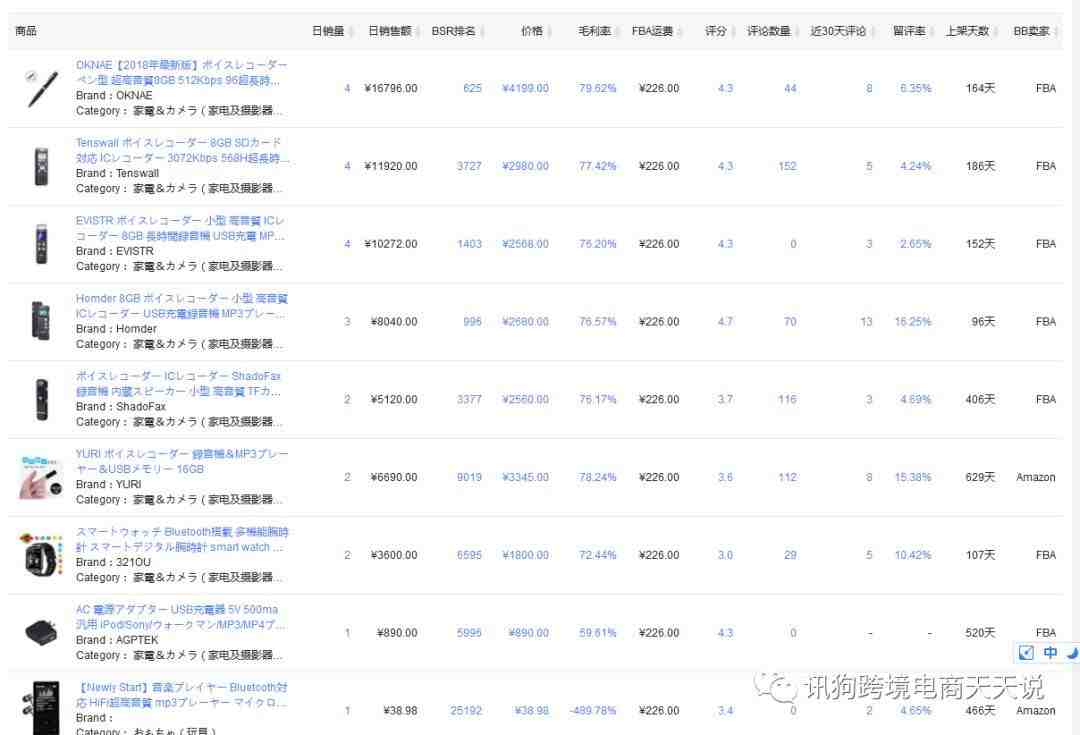Image resolution: width=1080 pixels, height=735 pixels.
Task: Click the sort icon beside 评论数量 header
Action: (796, 32)
